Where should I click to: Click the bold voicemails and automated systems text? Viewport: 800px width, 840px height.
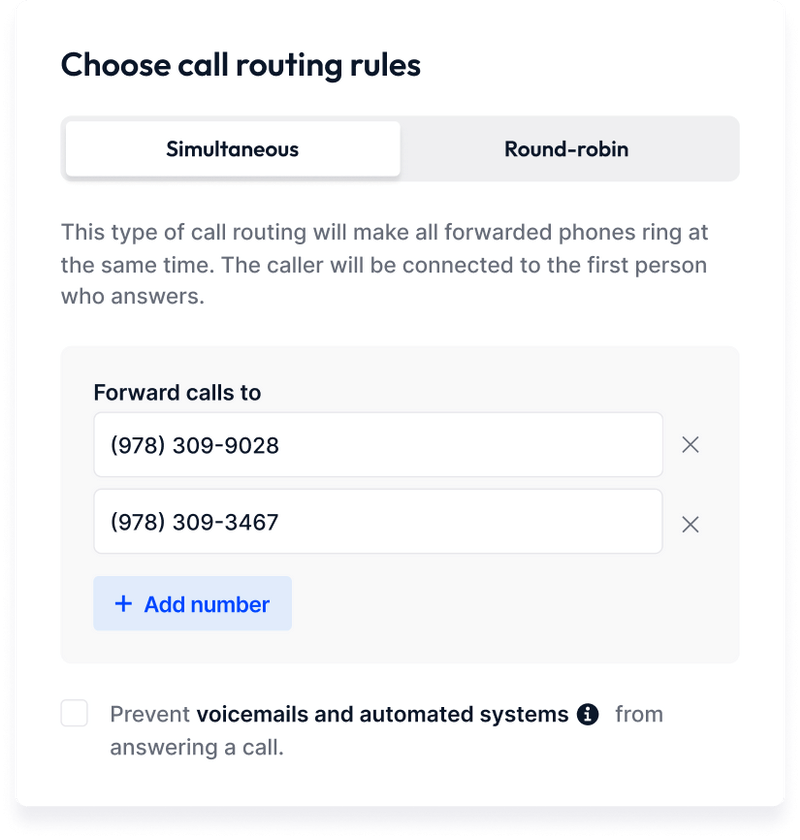point(382,714)
